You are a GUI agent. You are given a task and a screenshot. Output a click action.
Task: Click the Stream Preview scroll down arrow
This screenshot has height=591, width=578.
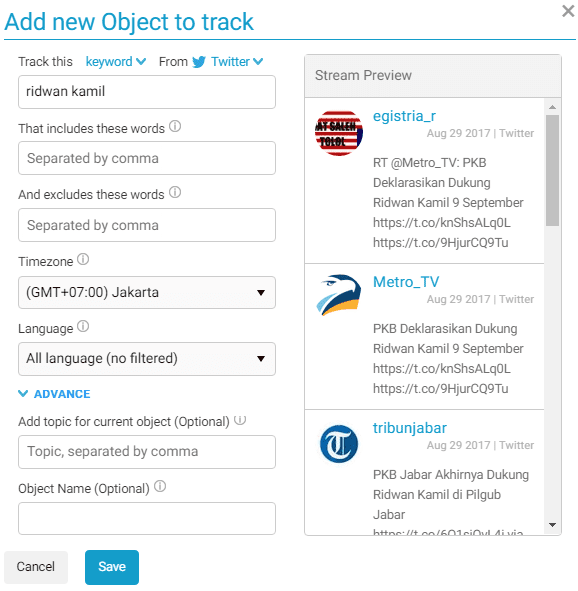[x=552, y=525]
